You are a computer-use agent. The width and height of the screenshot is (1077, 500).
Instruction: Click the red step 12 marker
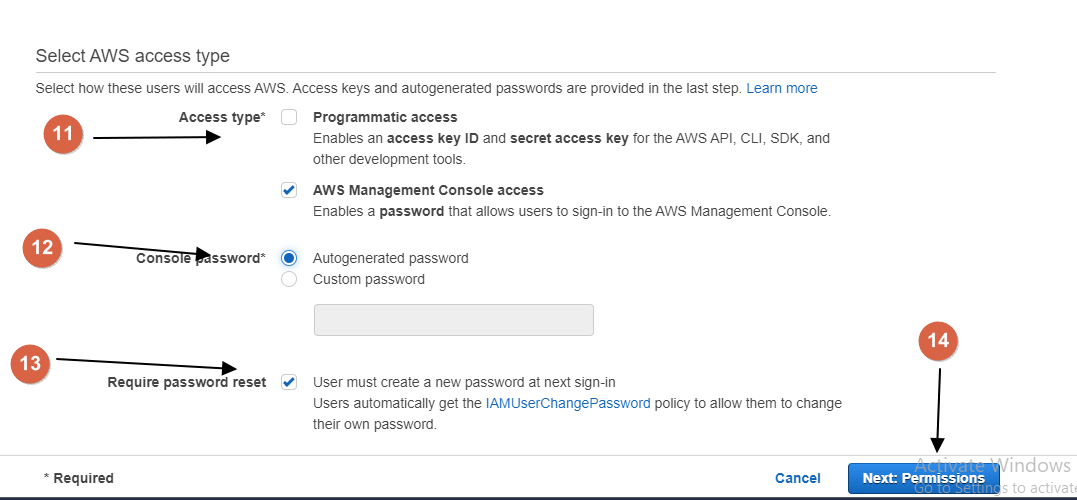[x=43, y=248]
